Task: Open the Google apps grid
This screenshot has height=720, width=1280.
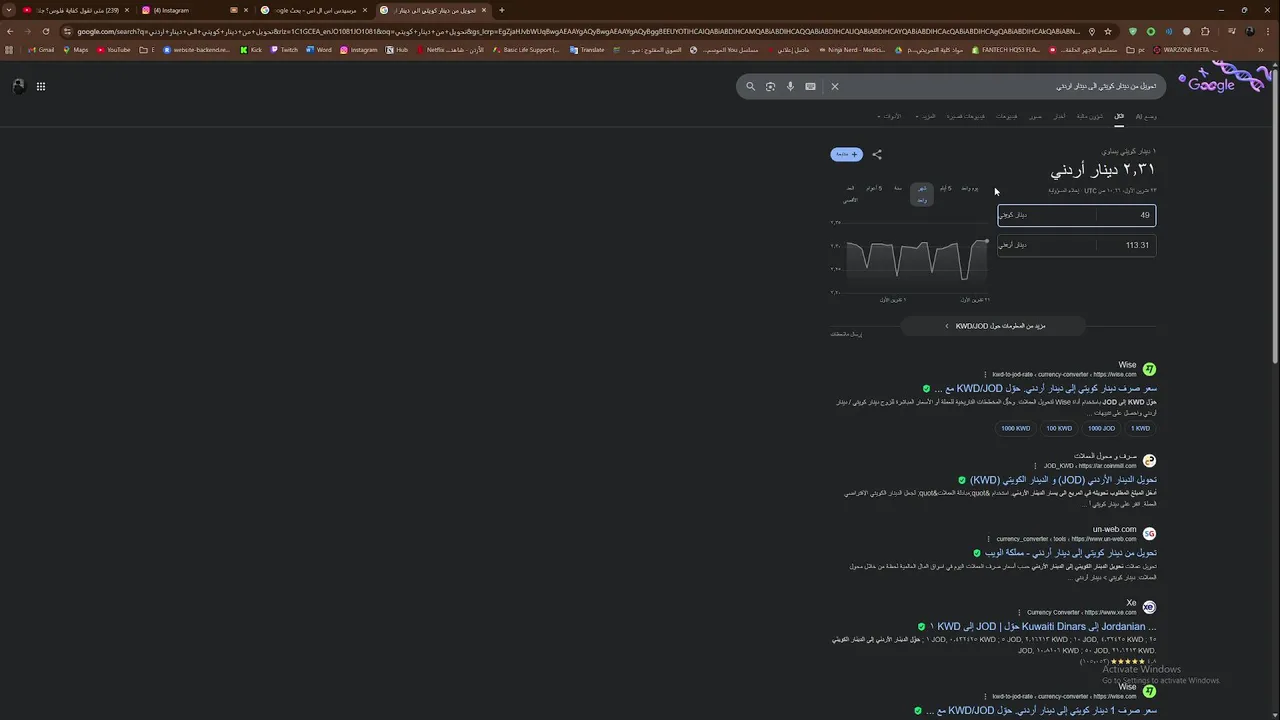Action: [x=41, y=86]
